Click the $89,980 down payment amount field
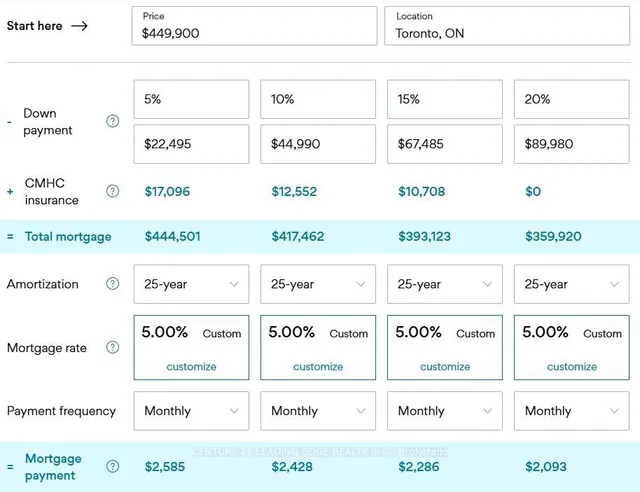 [x=572, y=144]
